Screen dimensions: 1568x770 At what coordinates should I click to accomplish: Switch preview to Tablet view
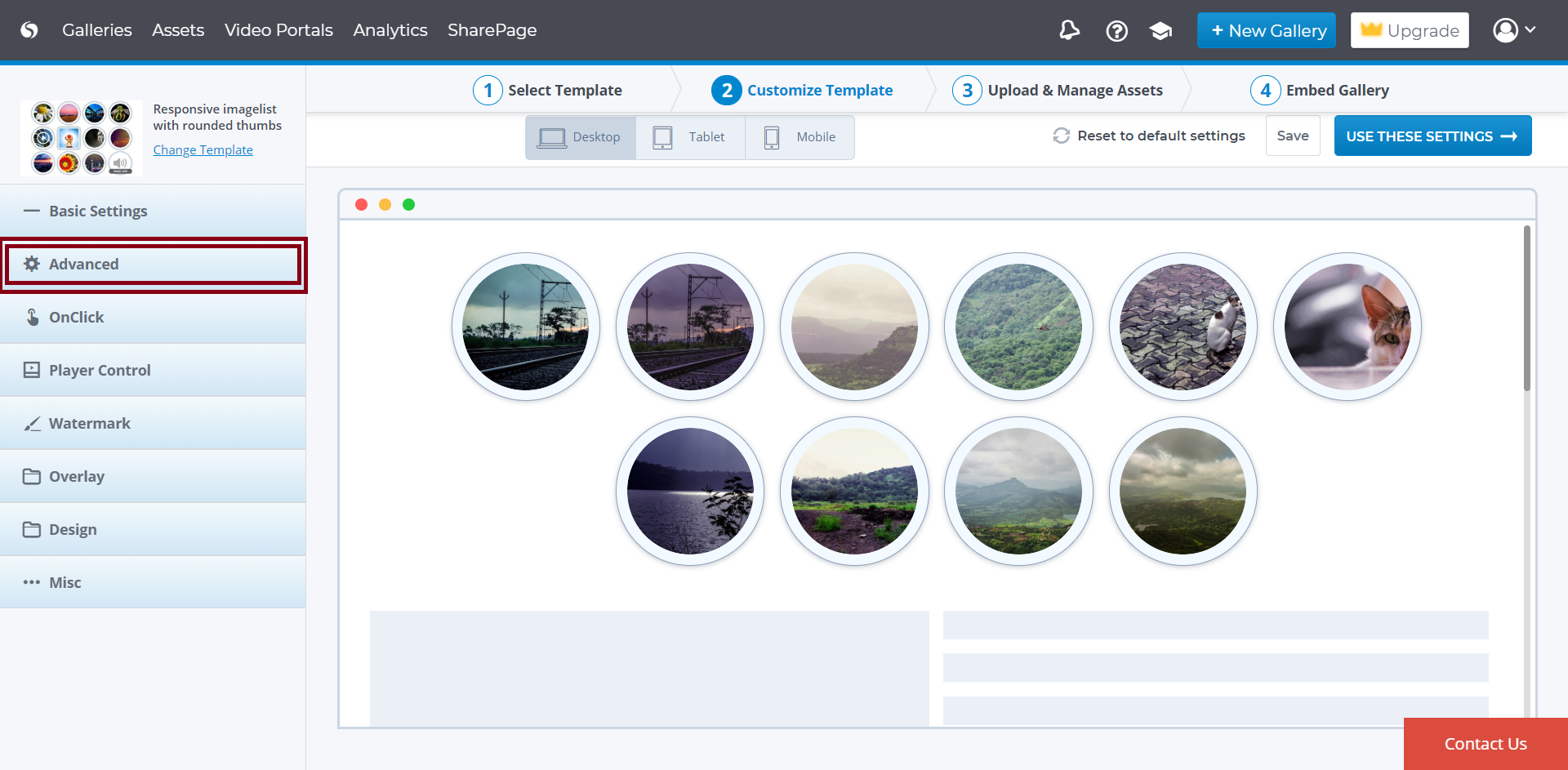coord(690,137)
